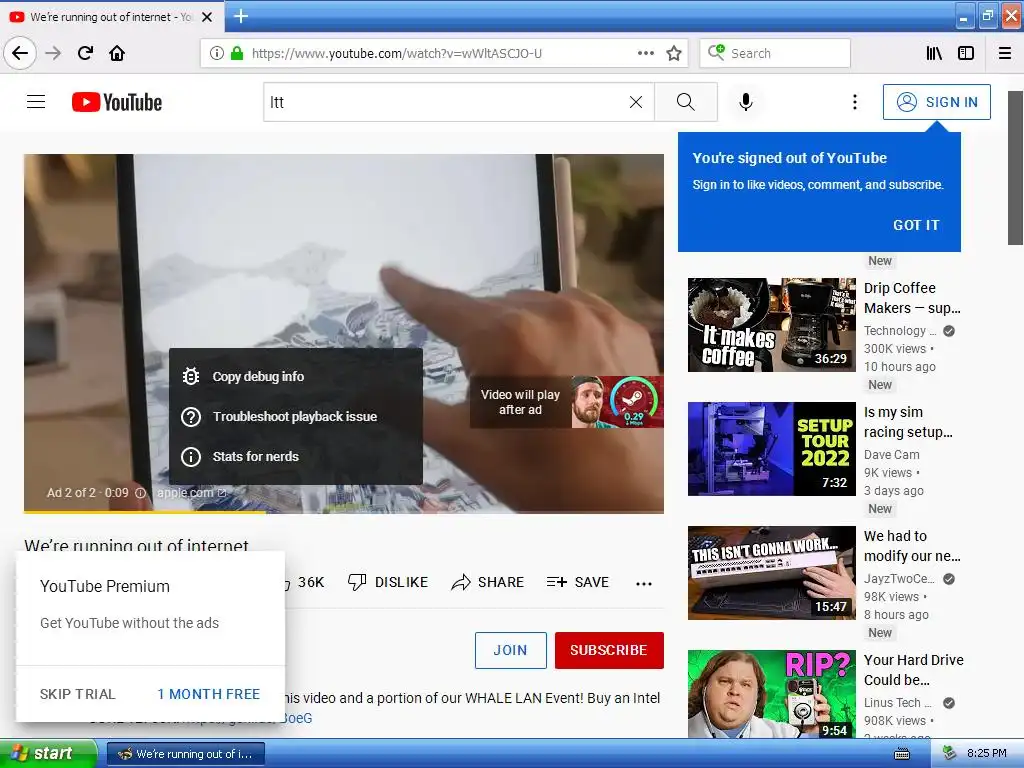1024x768 pixels.
Task: Select Copy debug info menu entry
Action: click(x=296, y=376)
